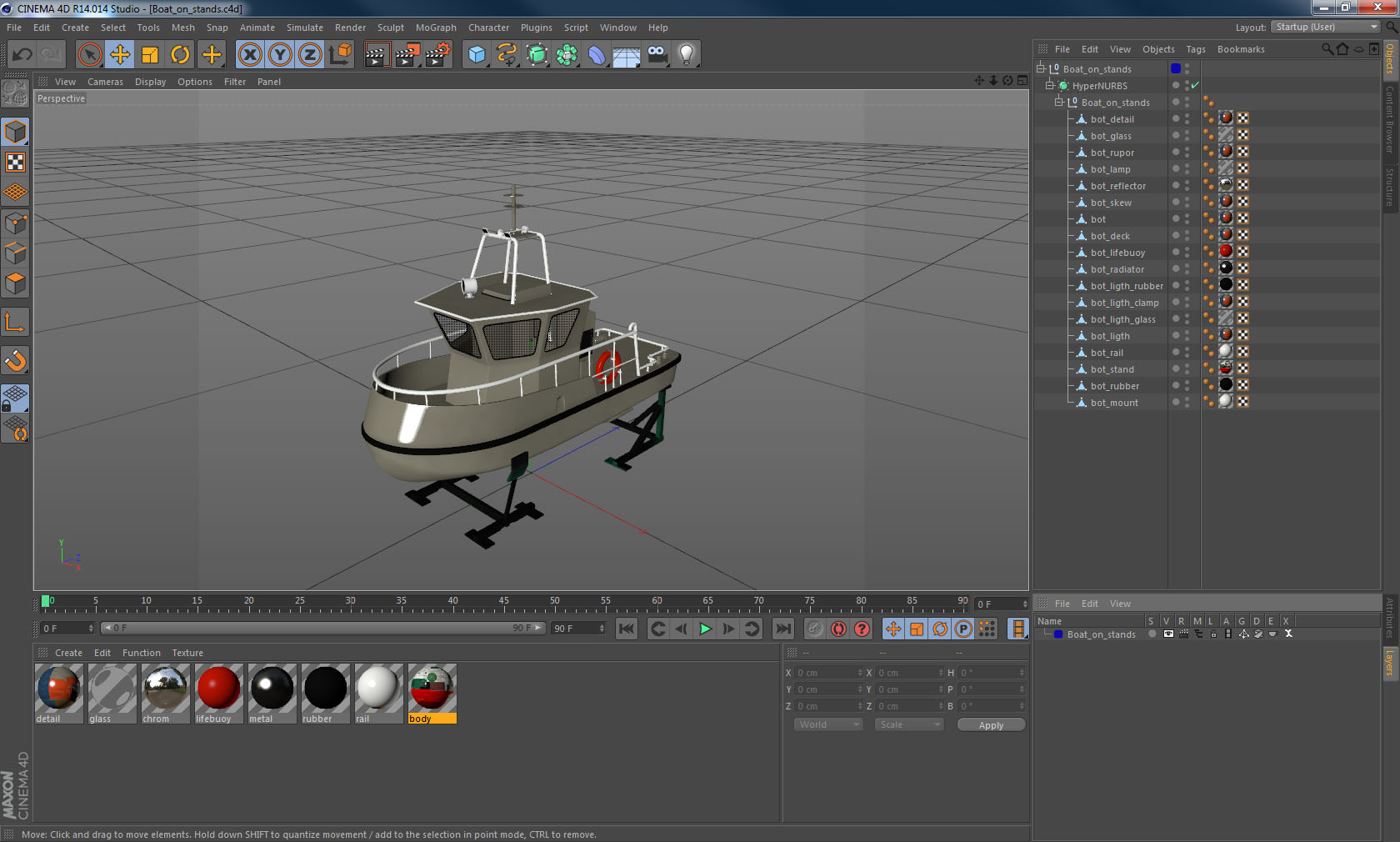
Task: Open the Spline tools icon
Action: pyautogui.click(x=507, y=55)
